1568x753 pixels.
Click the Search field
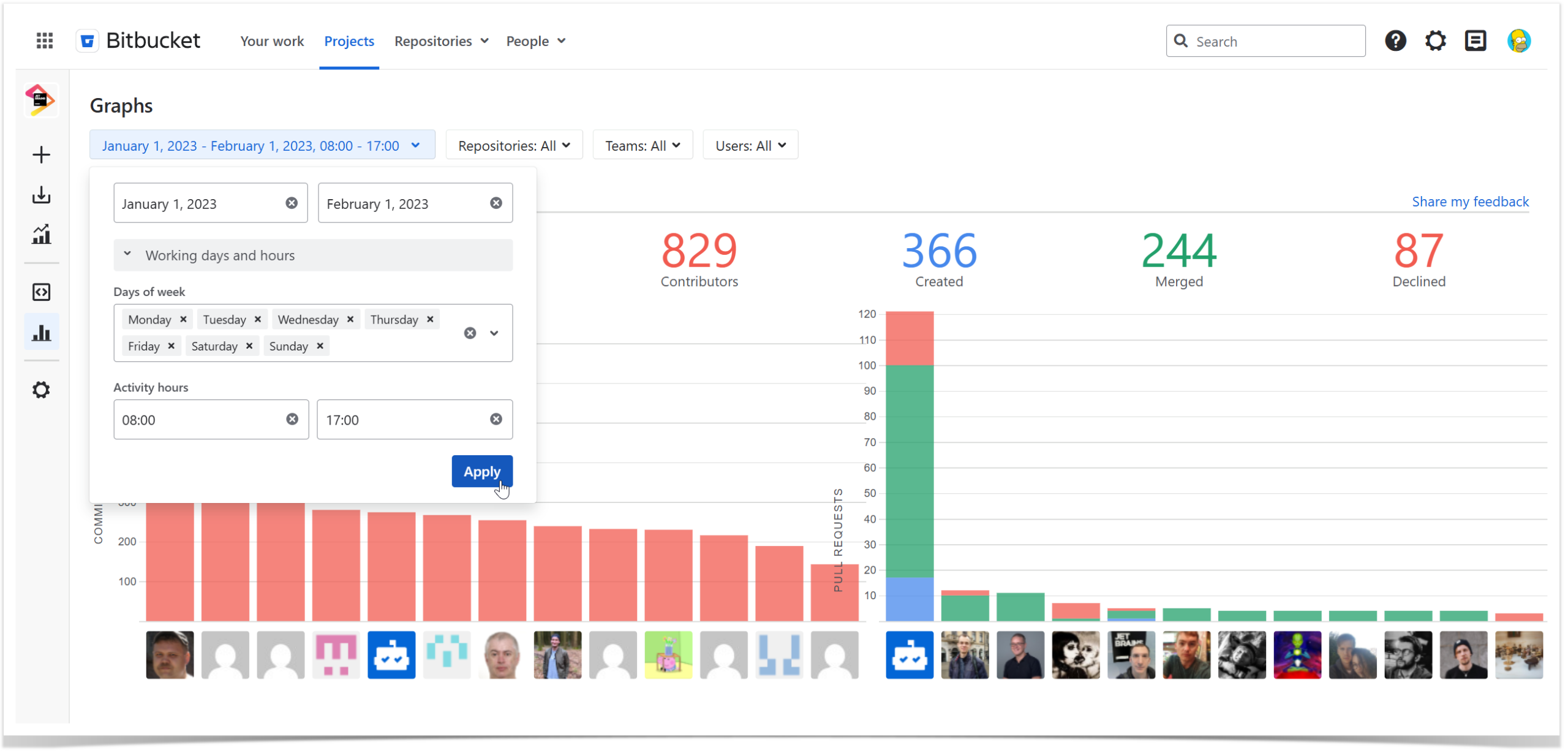(x=1265, y=41)
